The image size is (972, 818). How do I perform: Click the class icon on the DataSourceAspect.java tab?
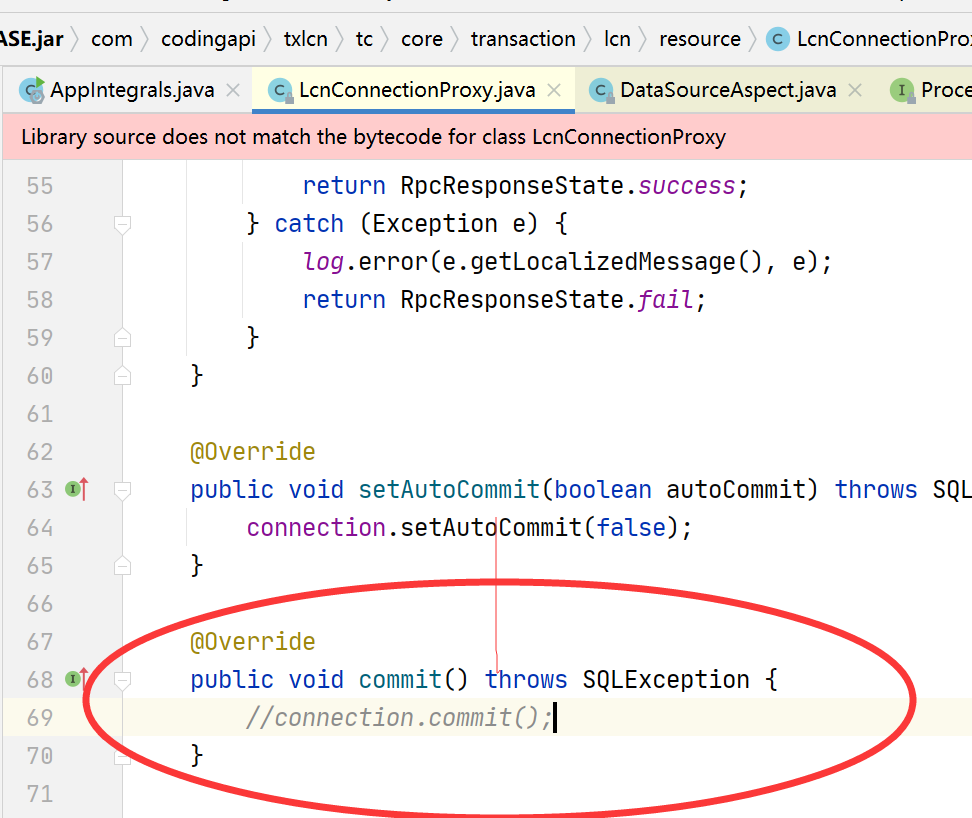[x=601, y=91]
